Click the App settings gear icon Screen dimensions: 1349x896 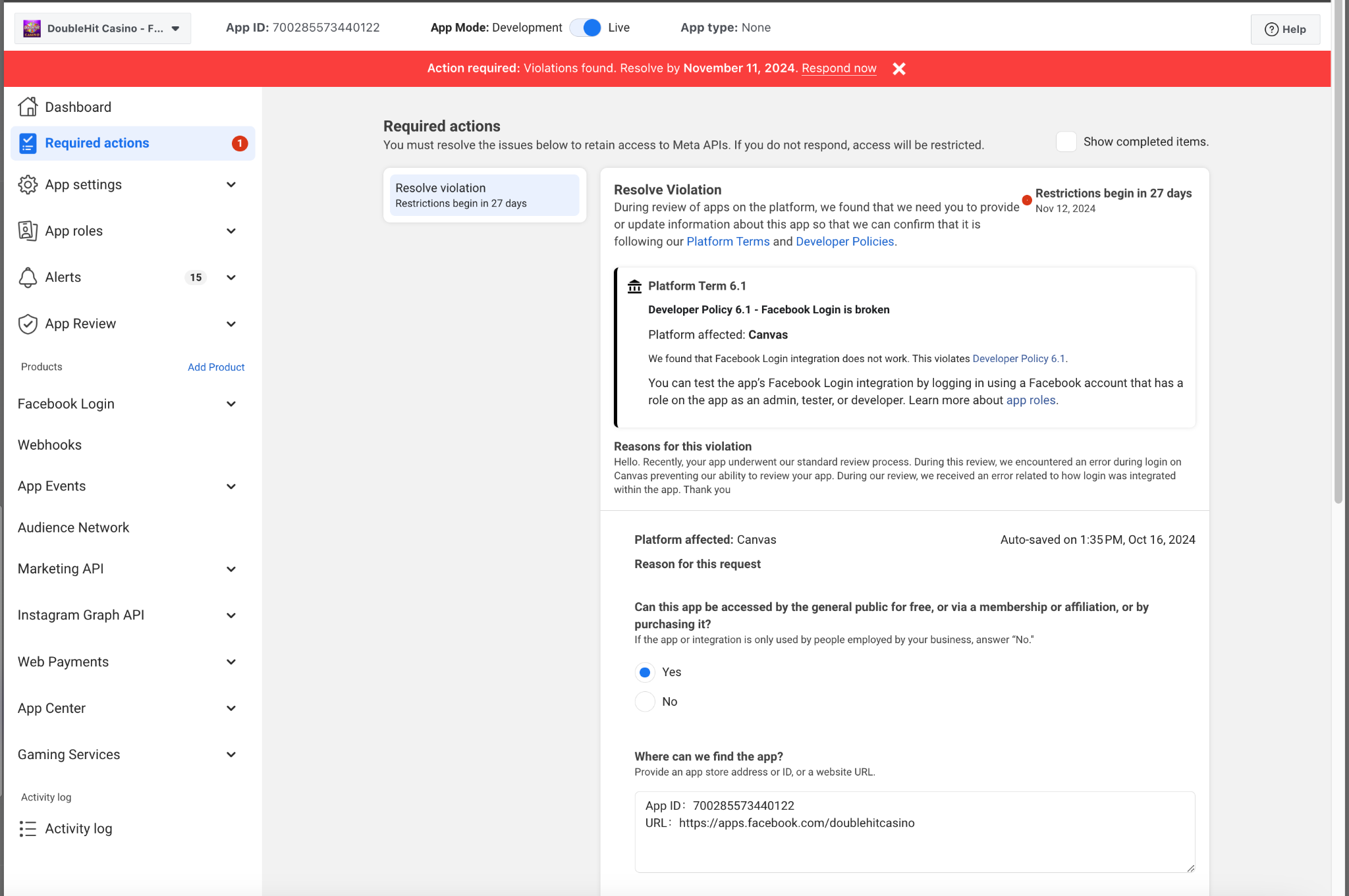click(28, 184)
